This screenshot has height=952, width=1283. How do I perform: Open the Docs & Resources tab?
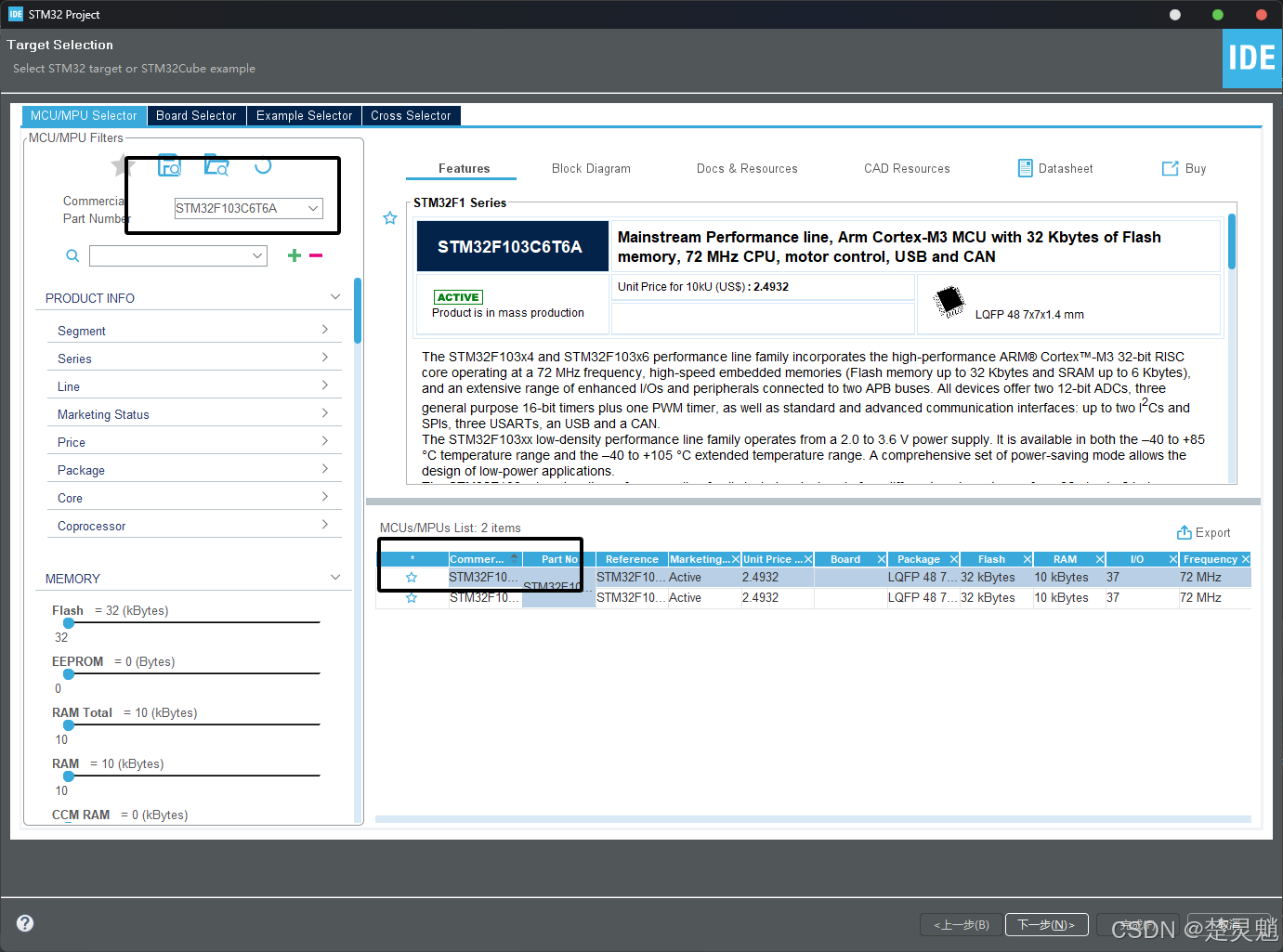[x=747, y=168]
